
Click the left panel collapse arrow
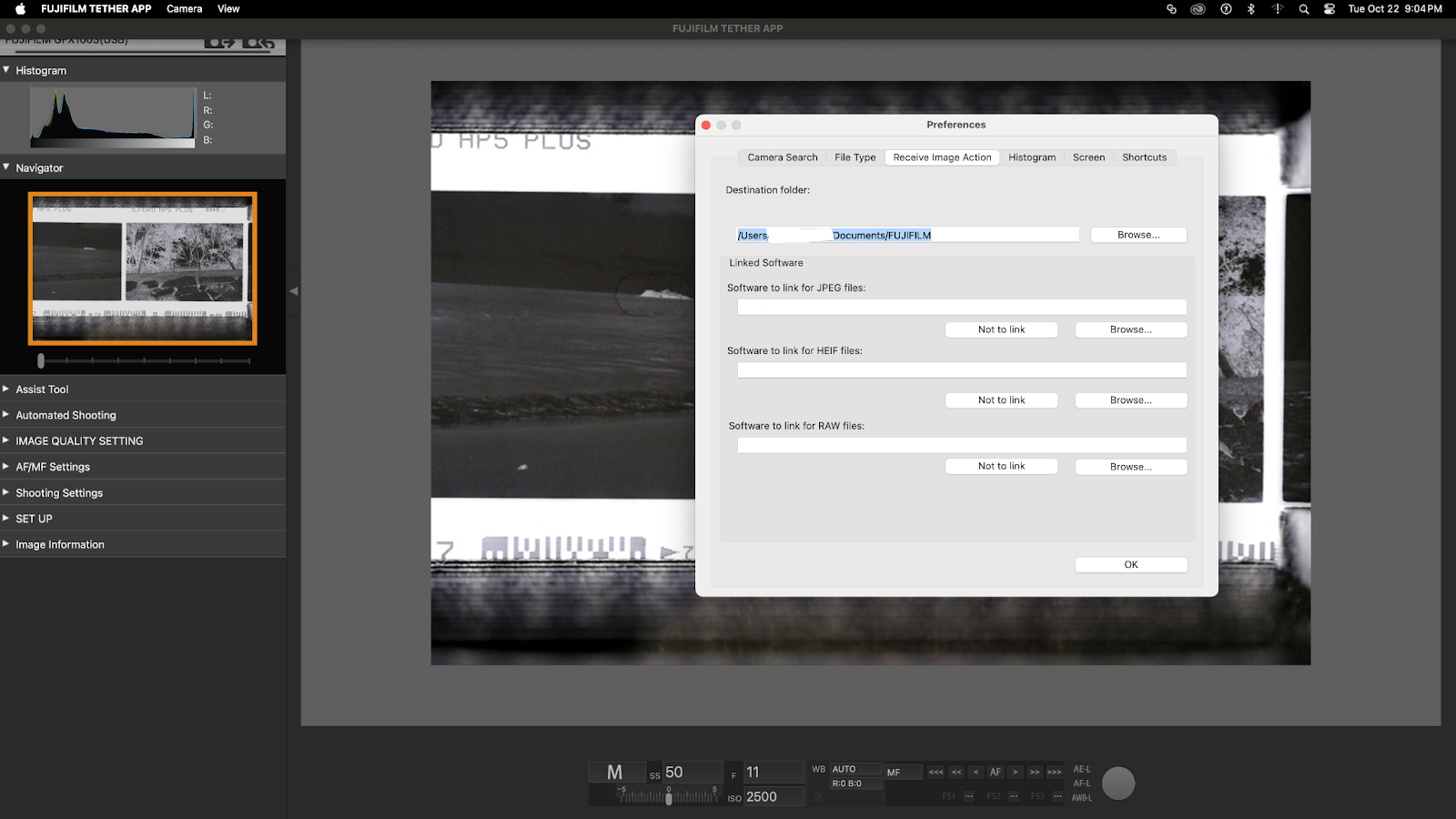click(293, 291)
